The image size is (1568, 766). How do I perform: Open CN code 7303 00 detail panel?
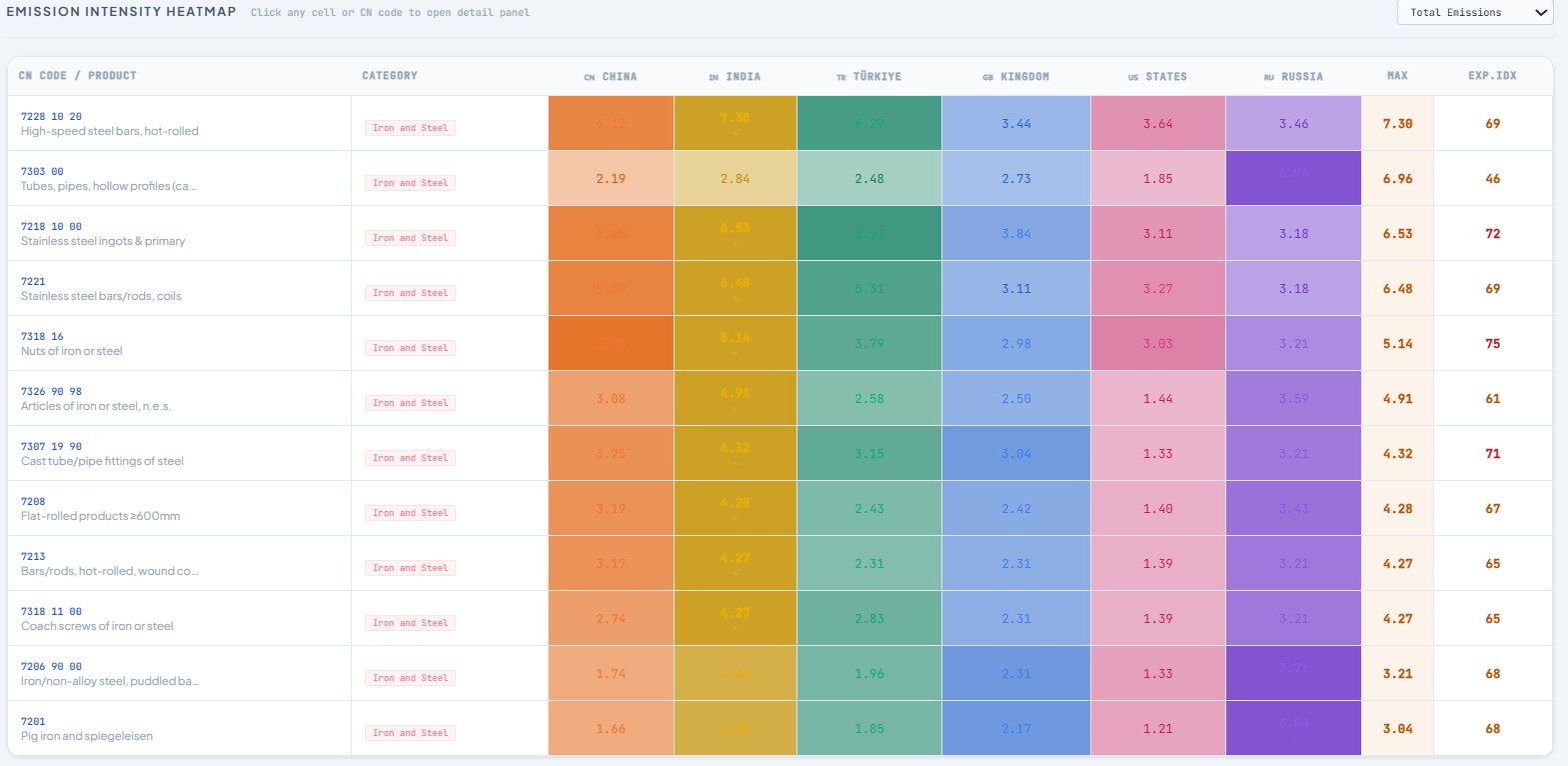click(42, 172)
